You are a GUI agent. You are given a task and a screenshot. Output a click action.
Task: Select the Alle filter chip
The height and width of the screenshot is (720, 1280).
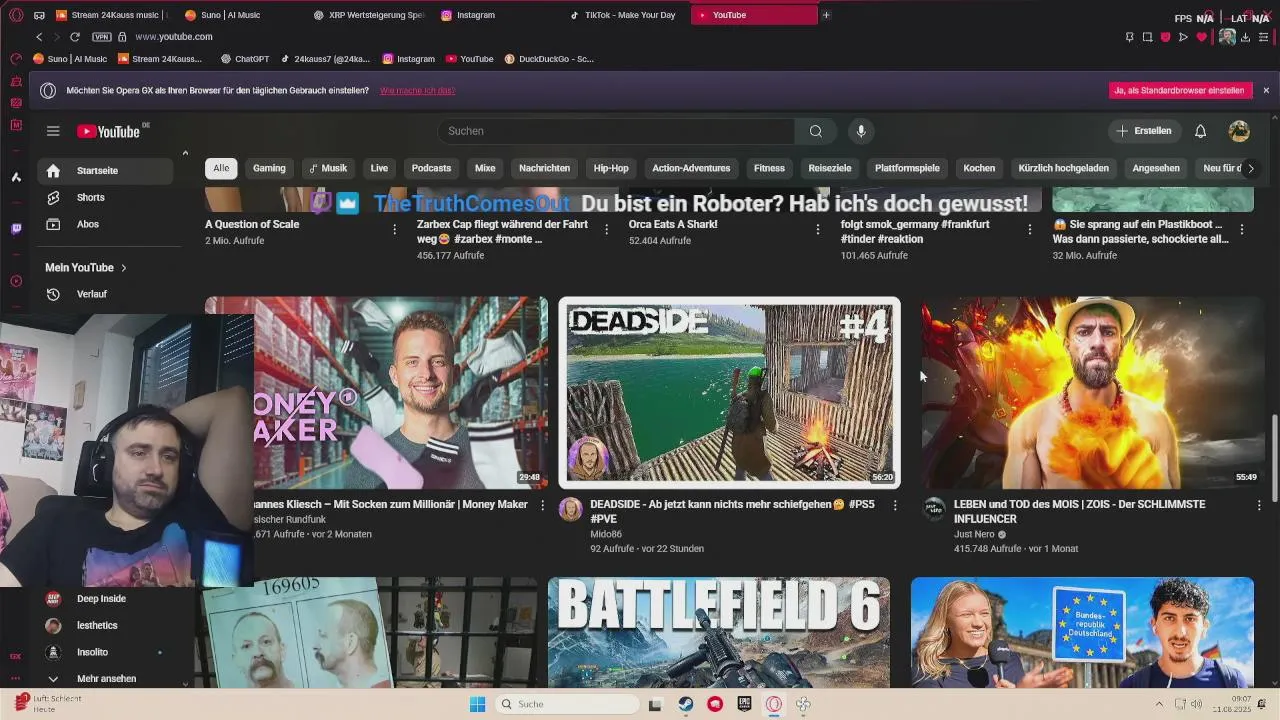221,168
